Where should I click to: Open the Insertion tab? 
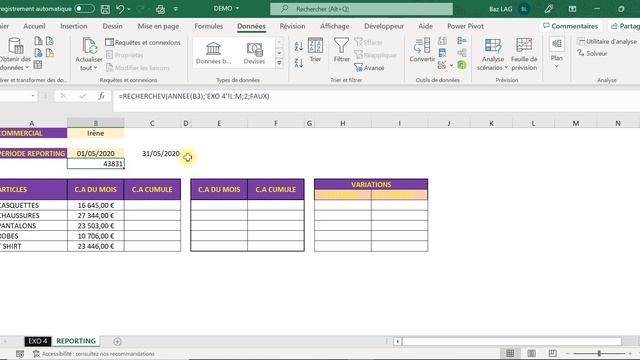pos(74,26)
